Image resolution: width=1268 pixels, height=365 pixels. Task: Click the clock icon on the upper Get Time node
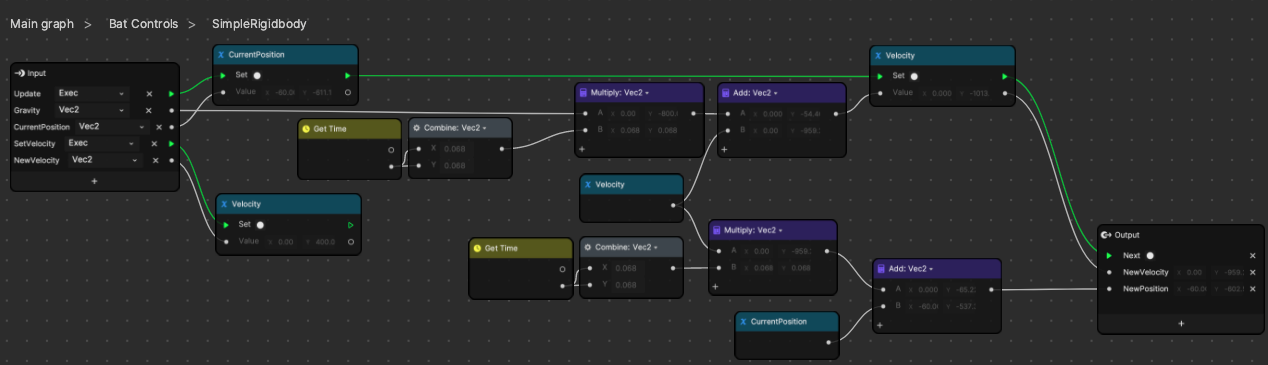306,128
